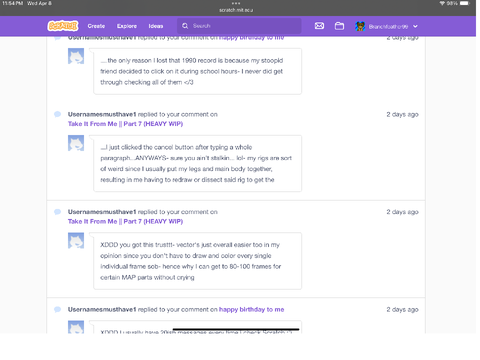Click the Wi-Fi status icon
The image size is (480, 360).
coord(442,3)
